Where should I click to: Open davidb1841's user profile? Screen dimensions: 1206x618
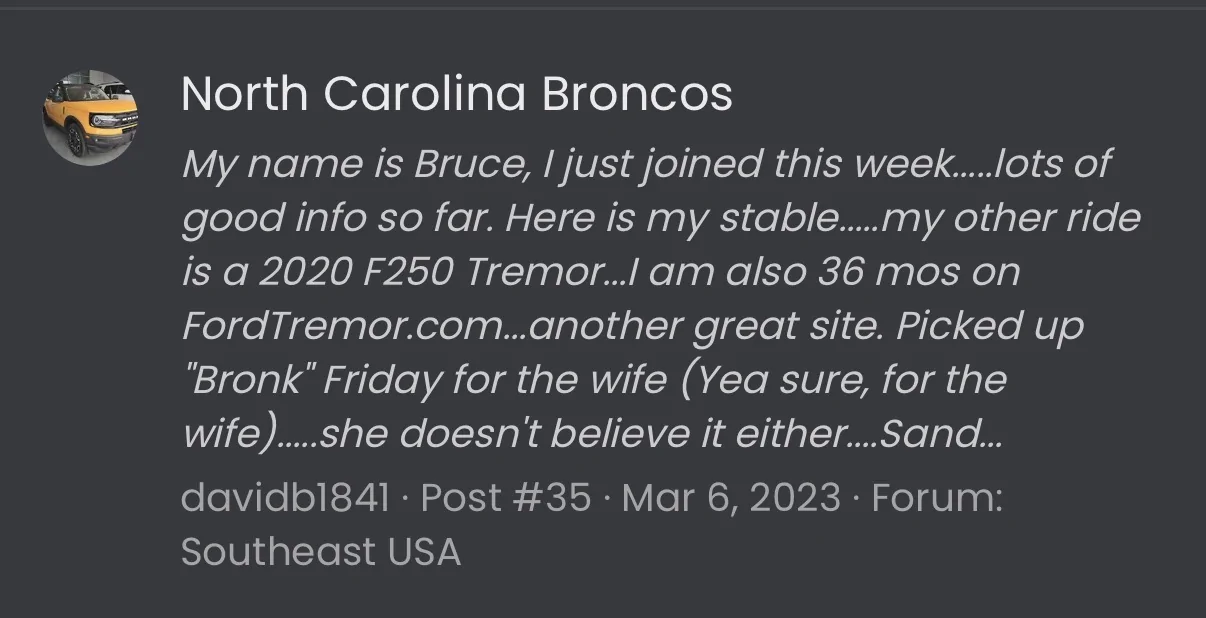285,497
